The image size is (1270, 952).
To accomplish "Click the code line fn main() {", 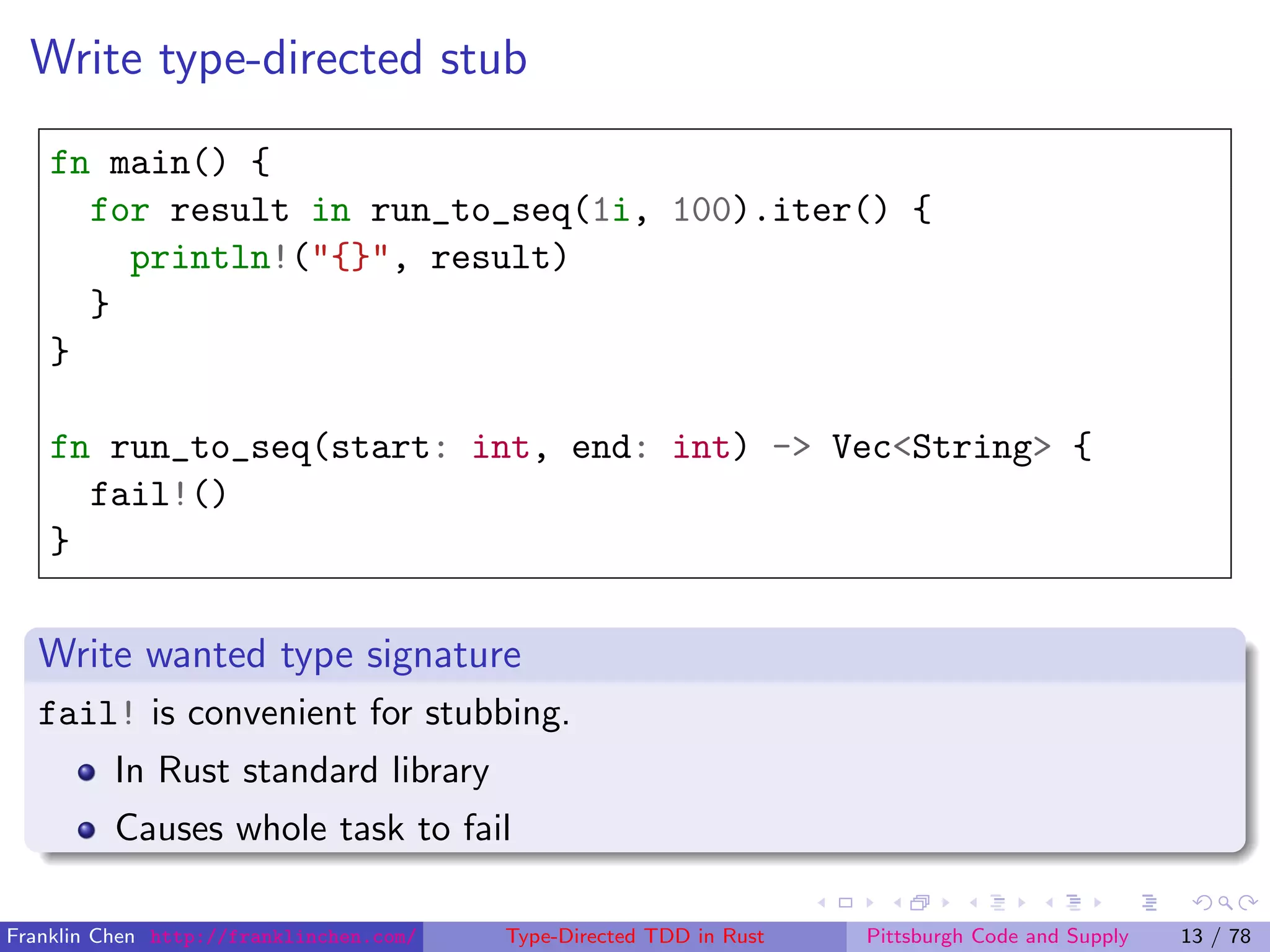I will tap(160, 163).
